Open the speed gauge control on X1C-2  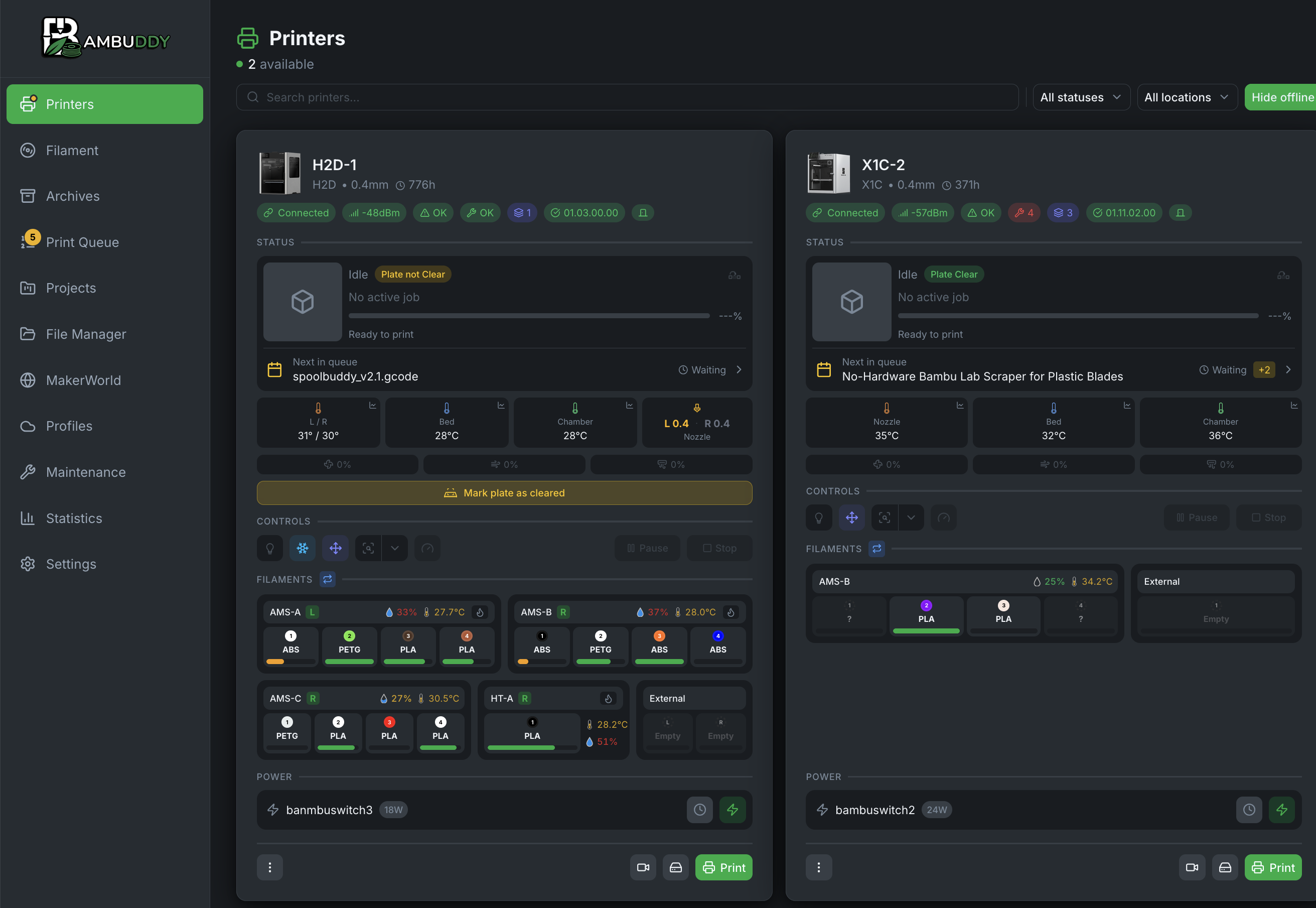point(944,517)
